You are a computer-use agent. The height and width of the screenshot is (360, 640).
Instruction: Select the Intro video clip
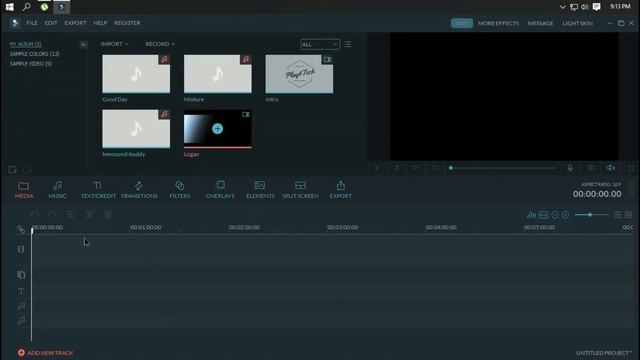[299, 74]
